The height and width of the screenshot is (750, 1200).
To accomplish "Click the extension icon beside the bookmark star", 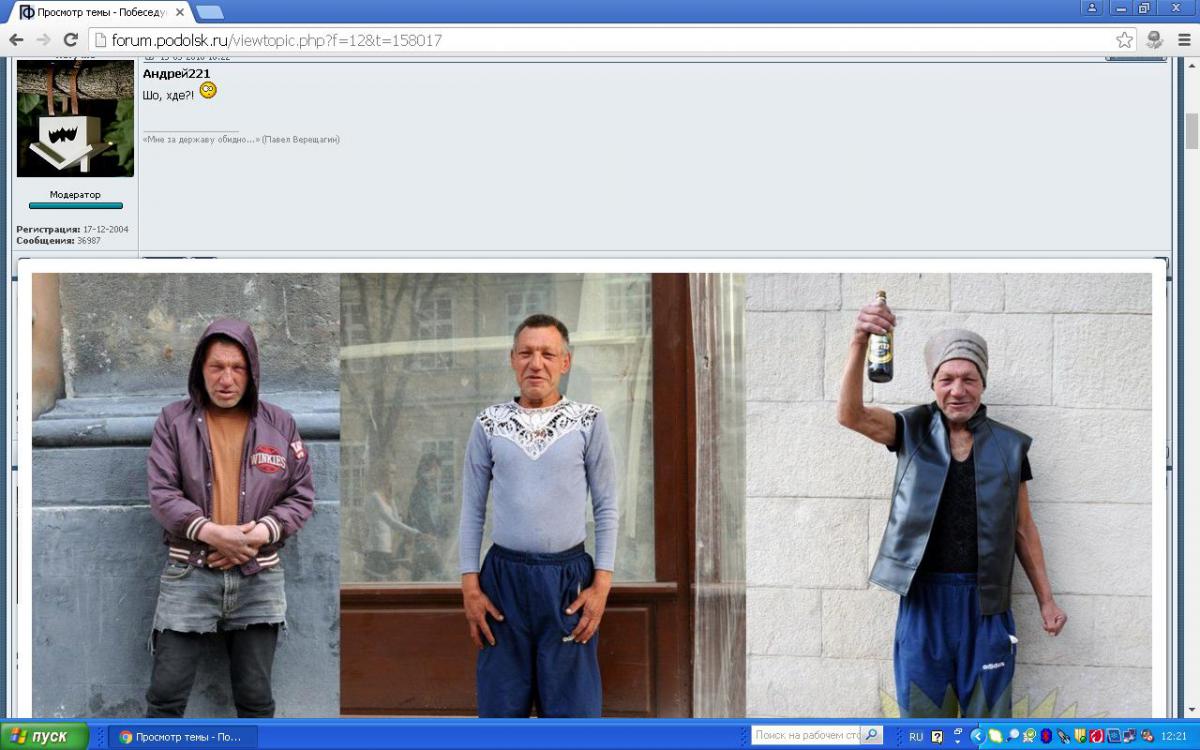I will (1155, 40).
